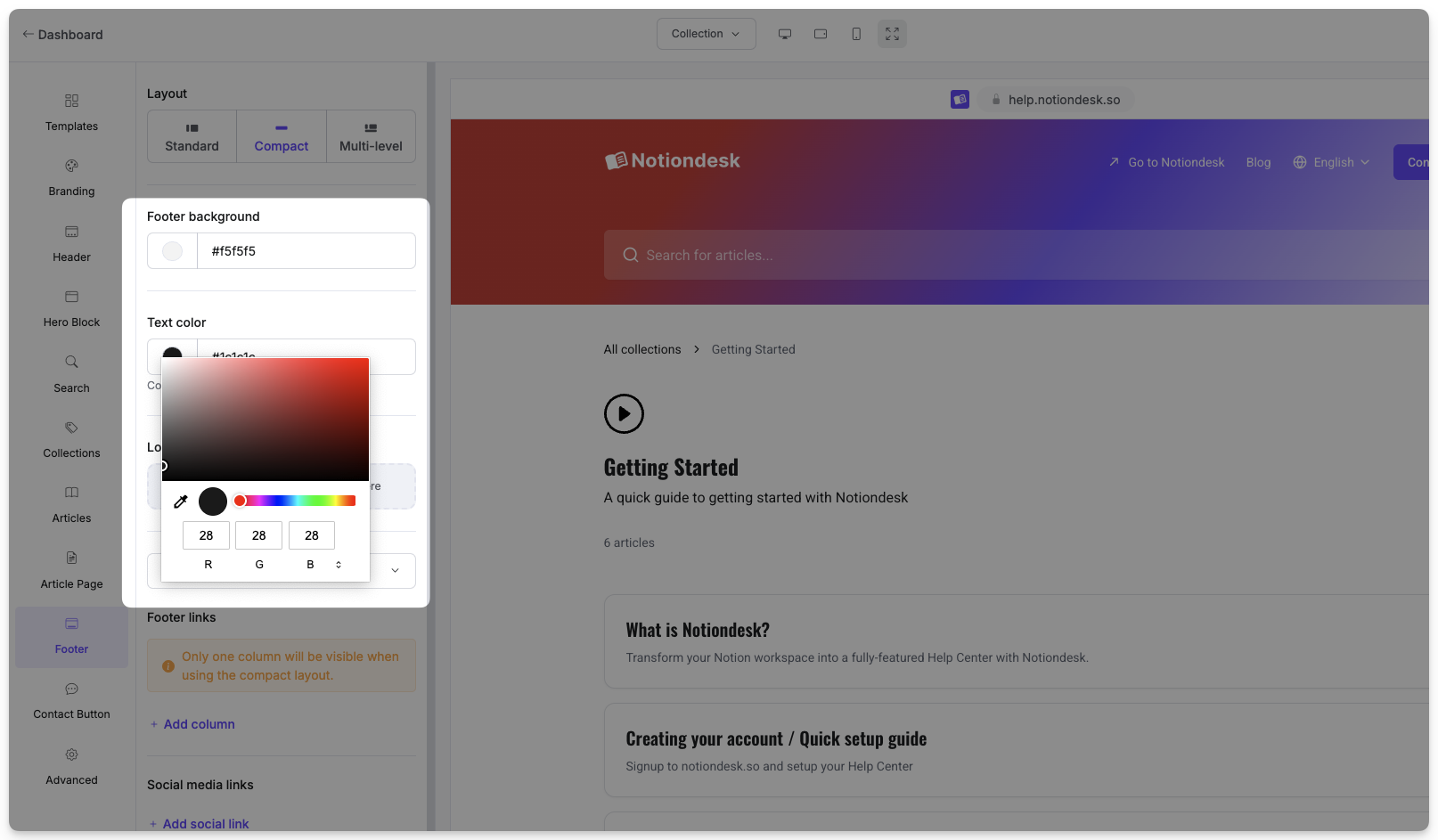Open the Search sidebar section

[71, 374]
